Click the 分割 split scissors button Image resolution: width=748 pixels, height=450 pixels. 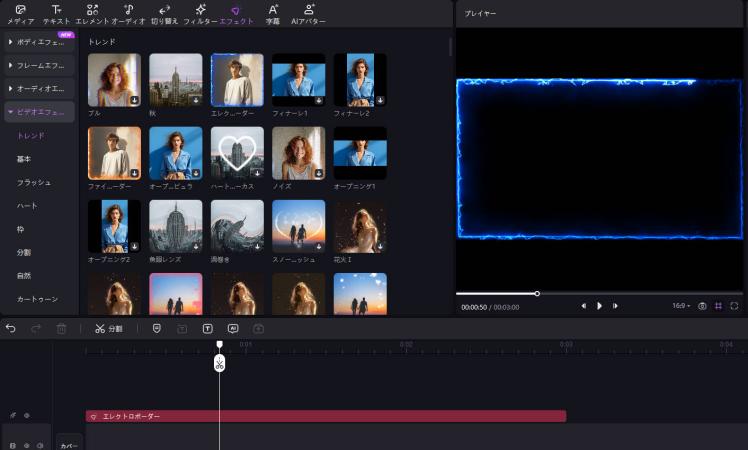108,328
